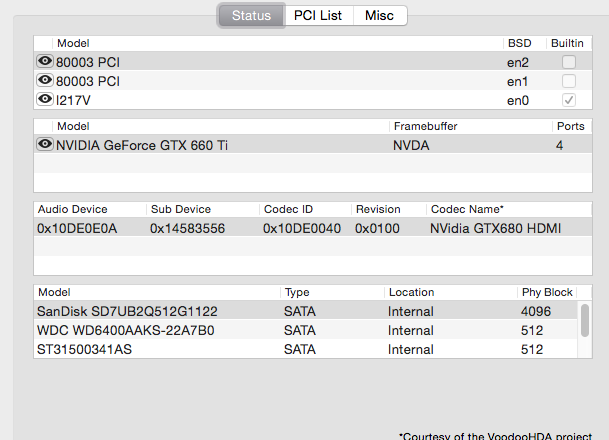Click the eye icon beside en1 80003 PCI

pyautogui.click(x=45, y=80)
